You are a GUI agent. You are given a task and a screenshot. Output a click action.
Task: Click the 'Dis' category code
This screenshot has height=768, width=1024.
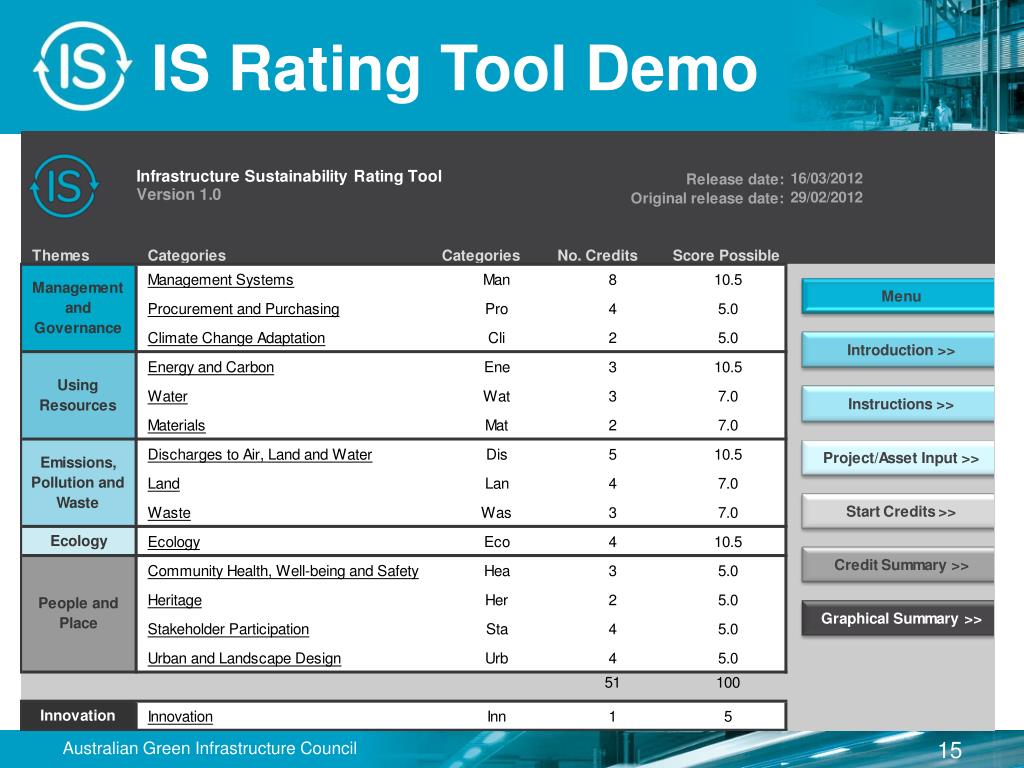point(496,455)
